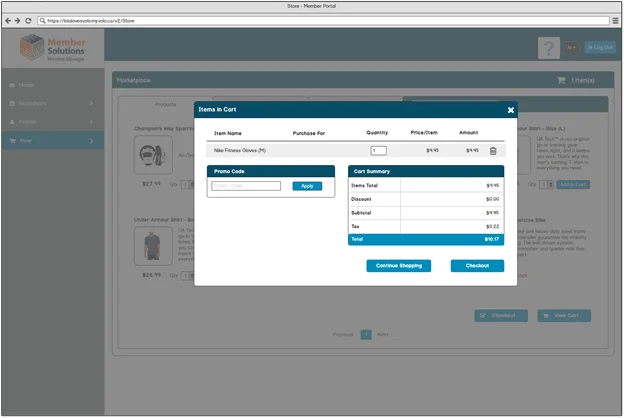Viewport: 624px width, 418px height.
Task: Open sparring gear product thumbnail
Action: point(153,155)
